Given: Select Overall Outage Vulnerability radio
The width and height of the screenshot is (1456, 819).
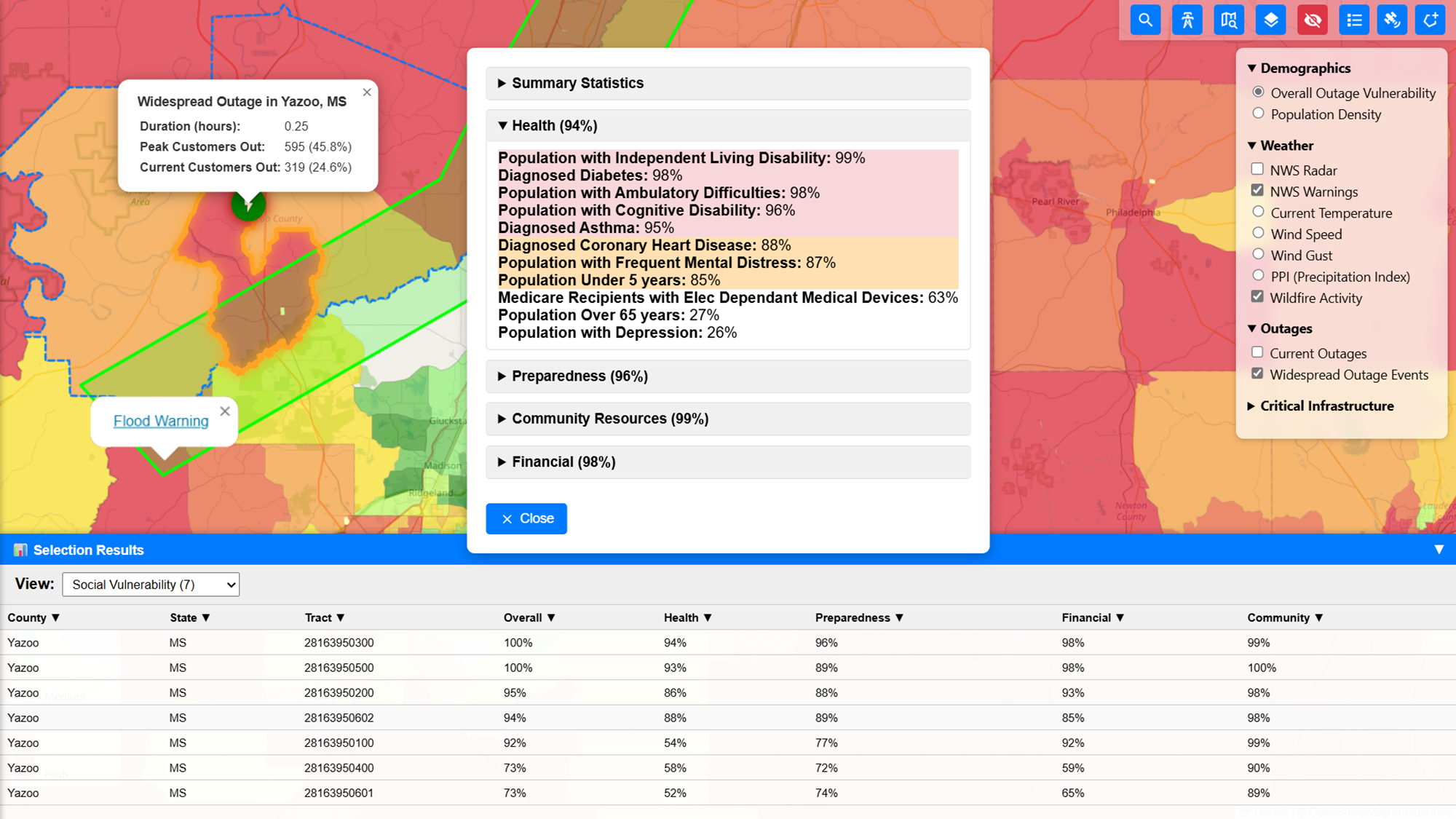Looking at the screenshot, I should pos(1258,92).
